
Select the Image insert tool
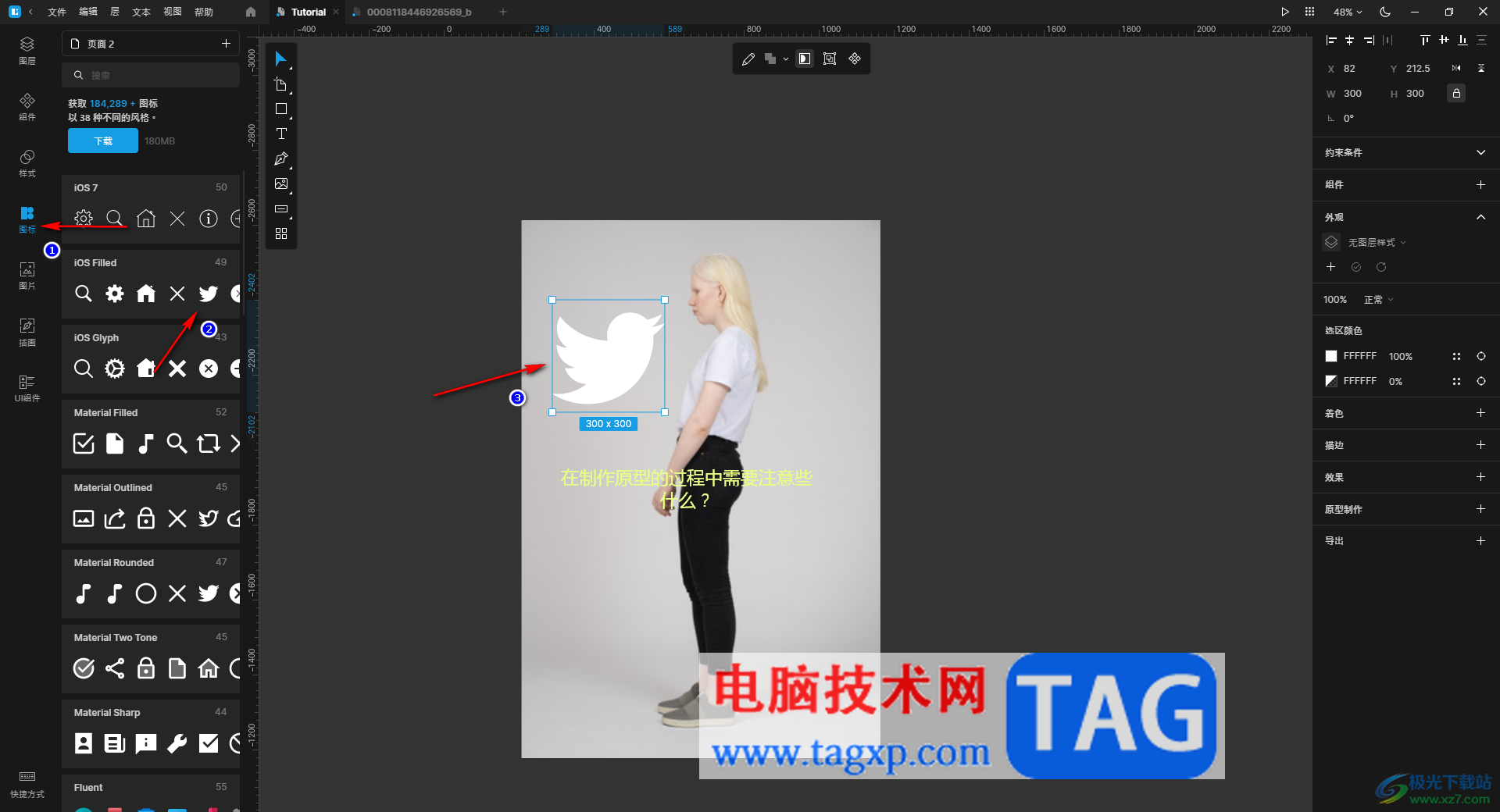[x=281, y=184]
